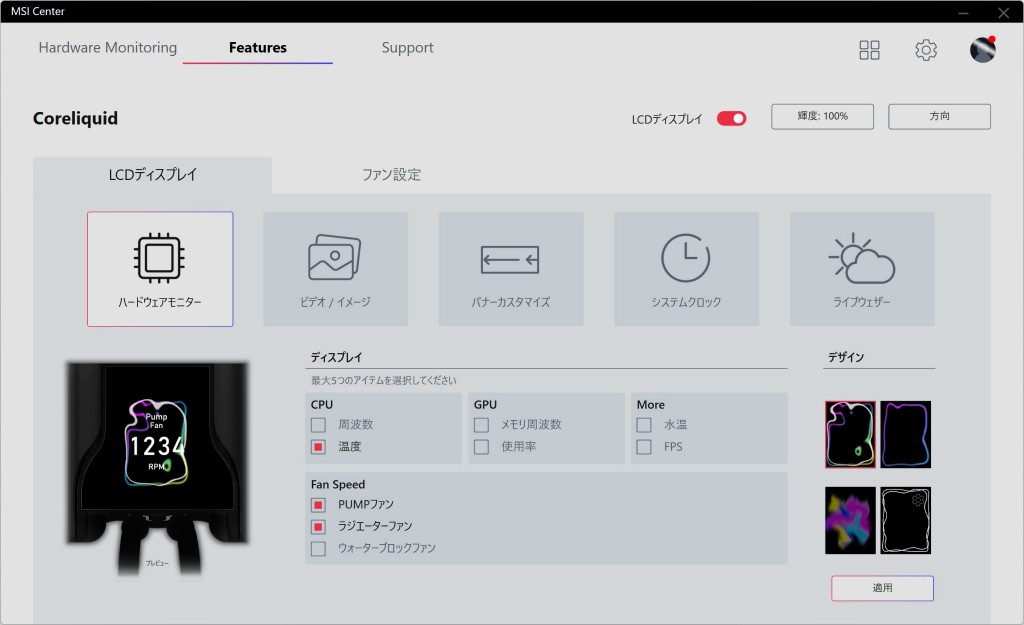Viewport: 1024px width, 625px height.
Task: Select the colorful smoke design thumbnail
Action: [850, 520]
